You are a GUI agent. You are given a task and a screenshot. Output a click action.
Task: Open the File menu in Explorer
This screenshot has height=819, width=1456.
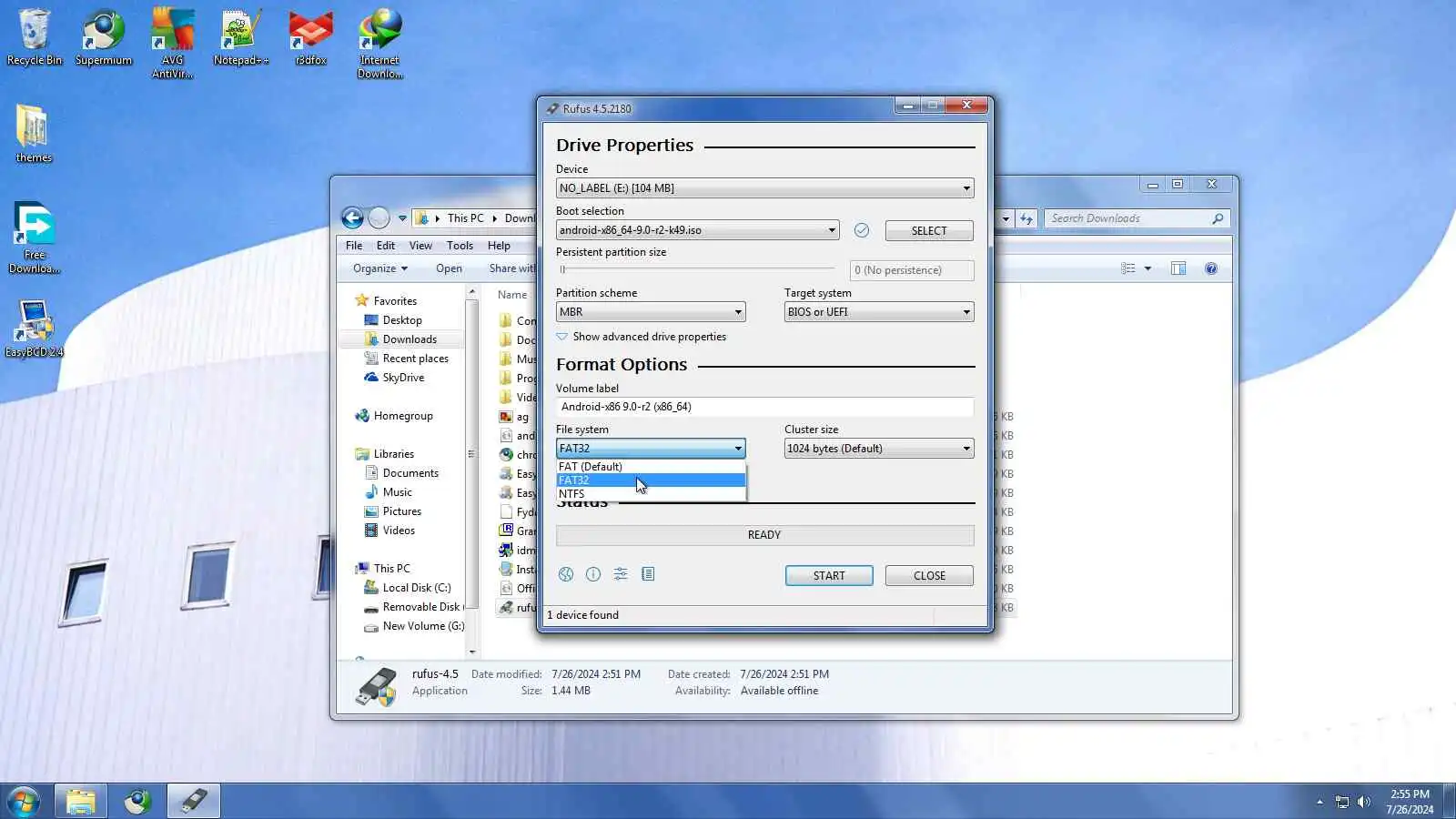click(x=354, y=246)
